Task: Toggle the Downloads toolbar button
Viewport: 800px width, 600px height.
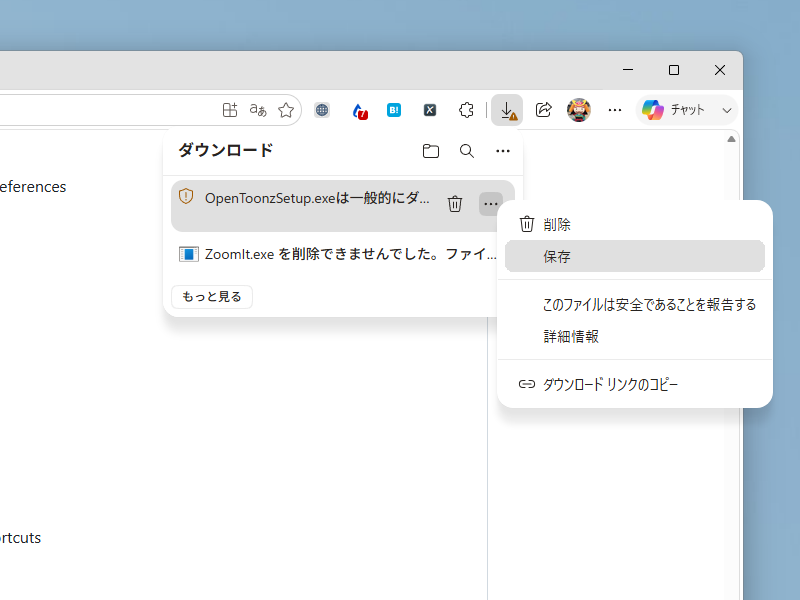Action: click(x=507, y=110)
